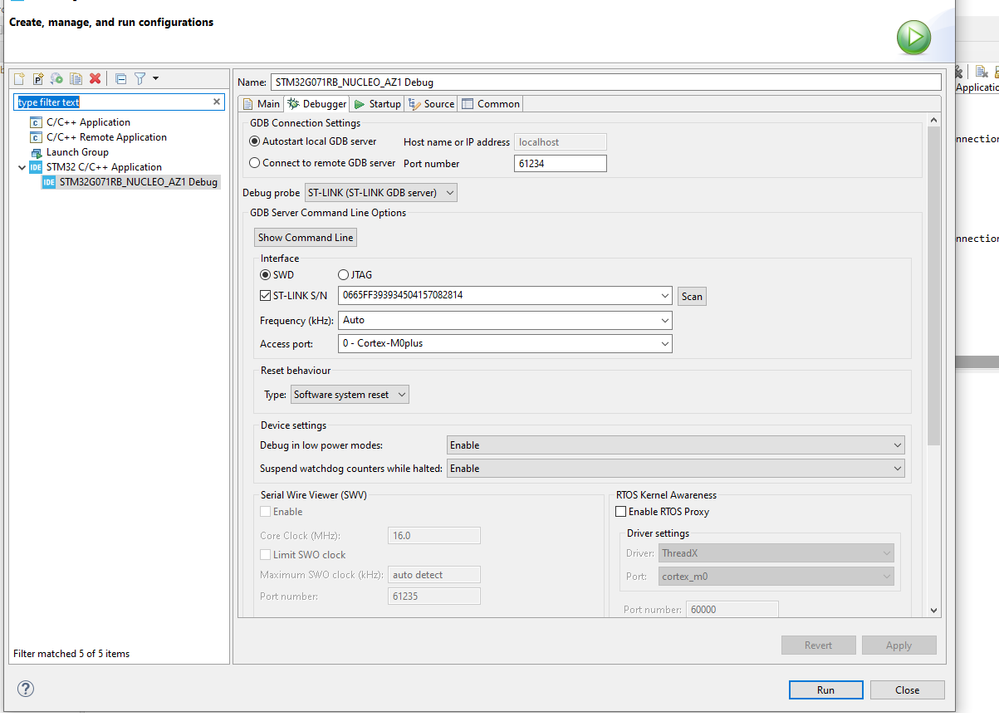Click the scroll down arrow of Debugger pane

[x=933, y=610]
